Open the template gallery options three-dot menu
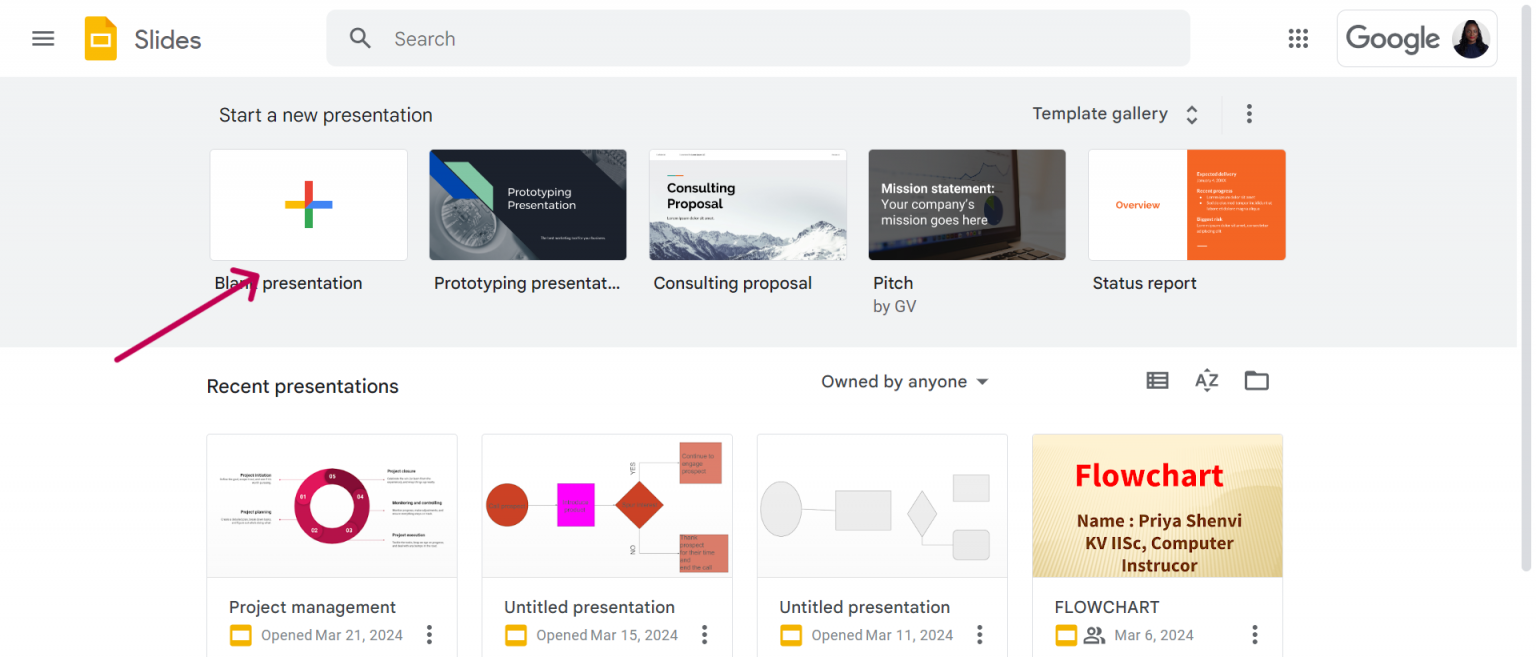This screenshot has width=1536, height=657. 1249,113
